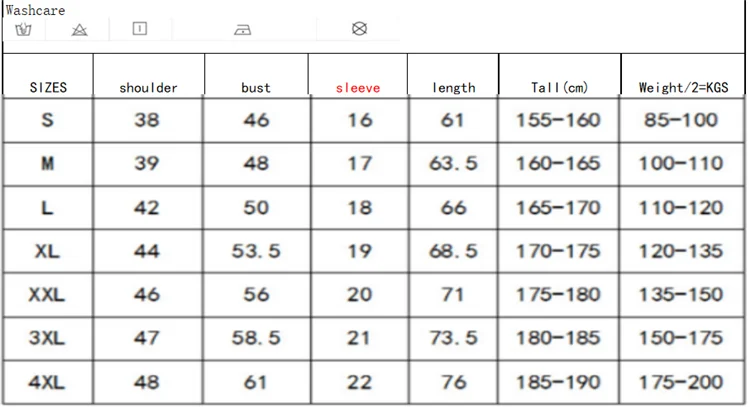Select the shoulder column header
750x407 pixels.
point(148,87)
